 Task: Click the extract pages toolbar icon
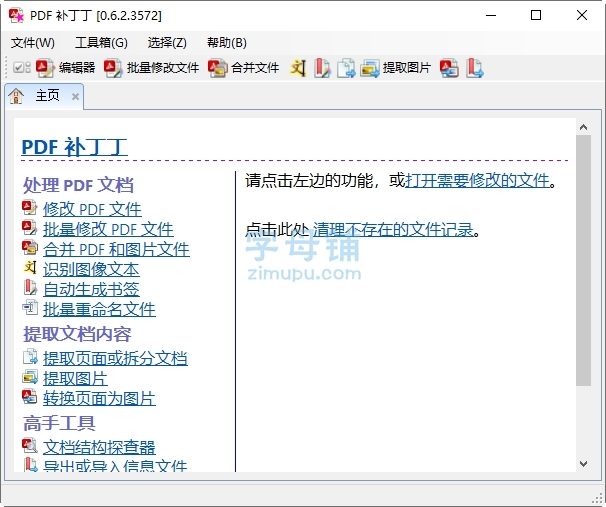(346, 68)
